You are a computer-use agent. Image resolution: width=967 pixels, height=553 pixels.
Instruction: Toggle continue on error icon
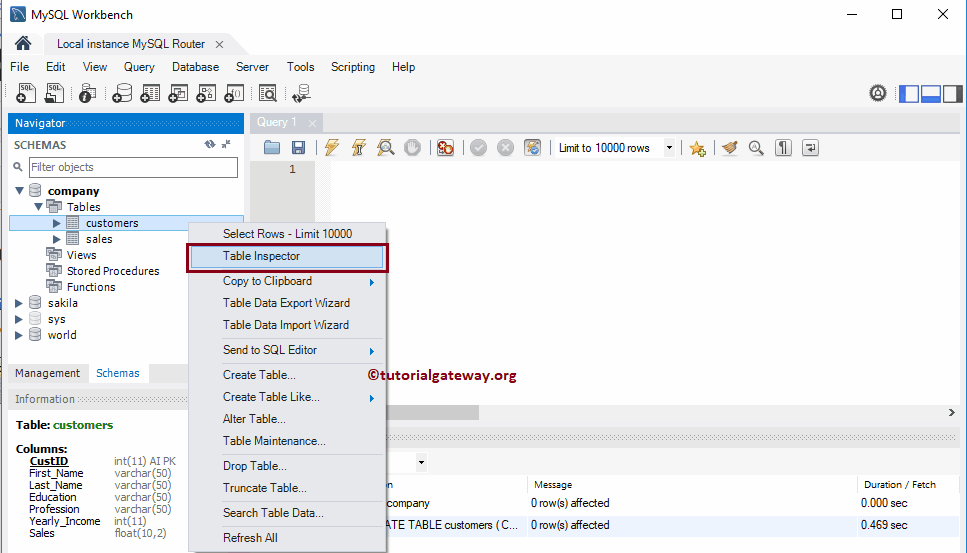coord(445,147)
